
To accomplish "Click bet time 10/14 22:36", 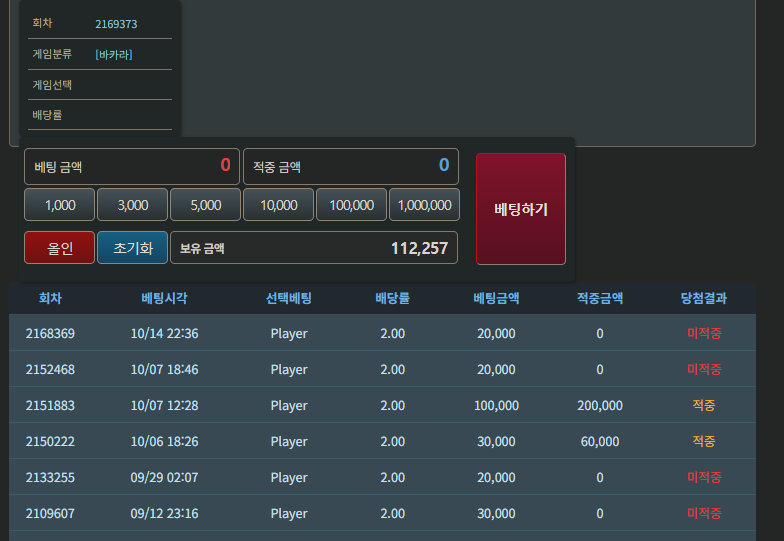I will tap(164, 334).
